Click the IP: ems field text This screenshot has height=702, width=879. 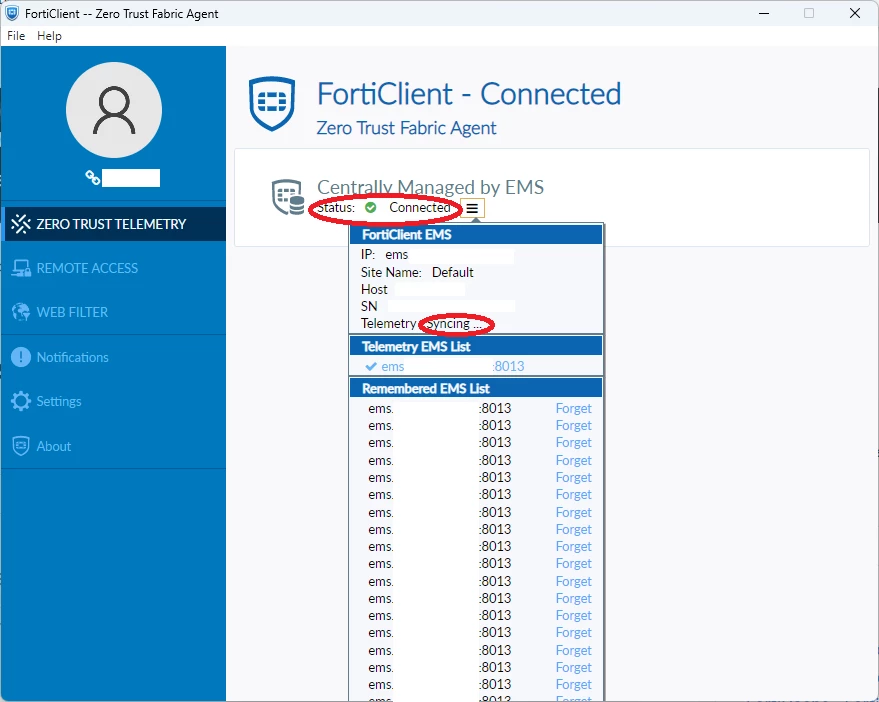pyautogui.click(x=385, y=255)
